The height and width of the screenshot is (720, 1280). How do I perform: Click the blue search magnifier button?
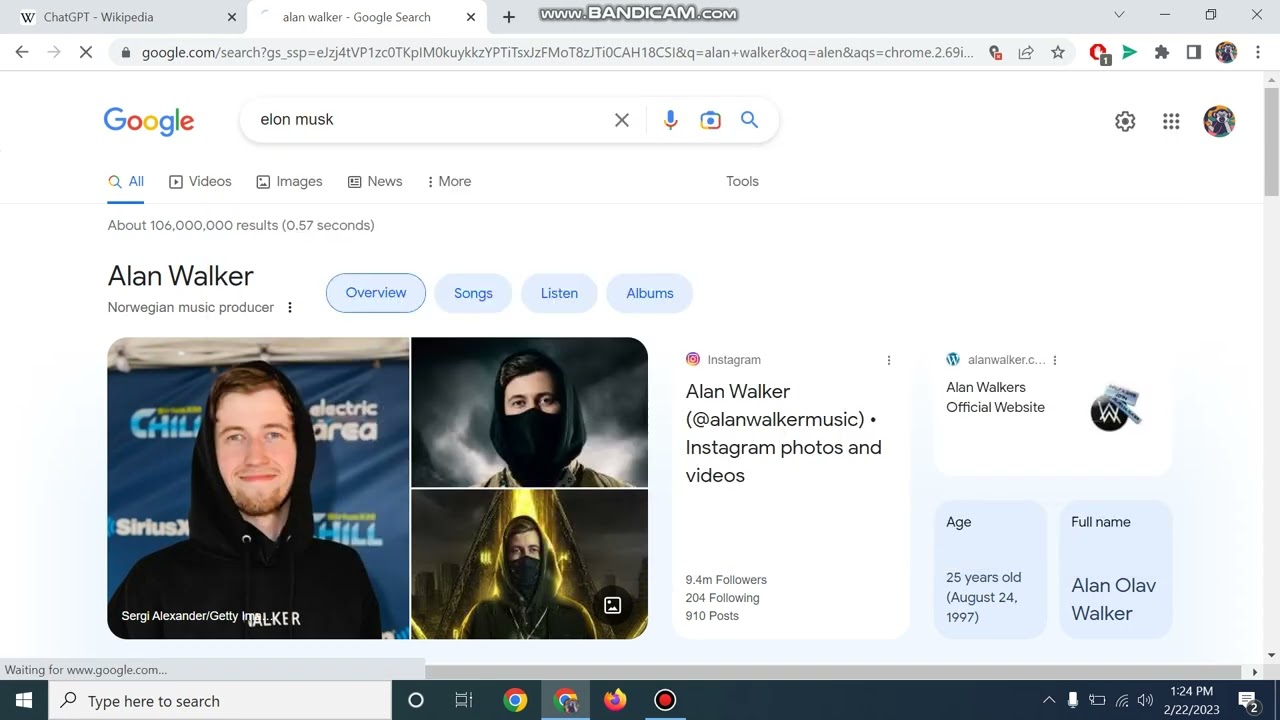click(x=749, y=120)
